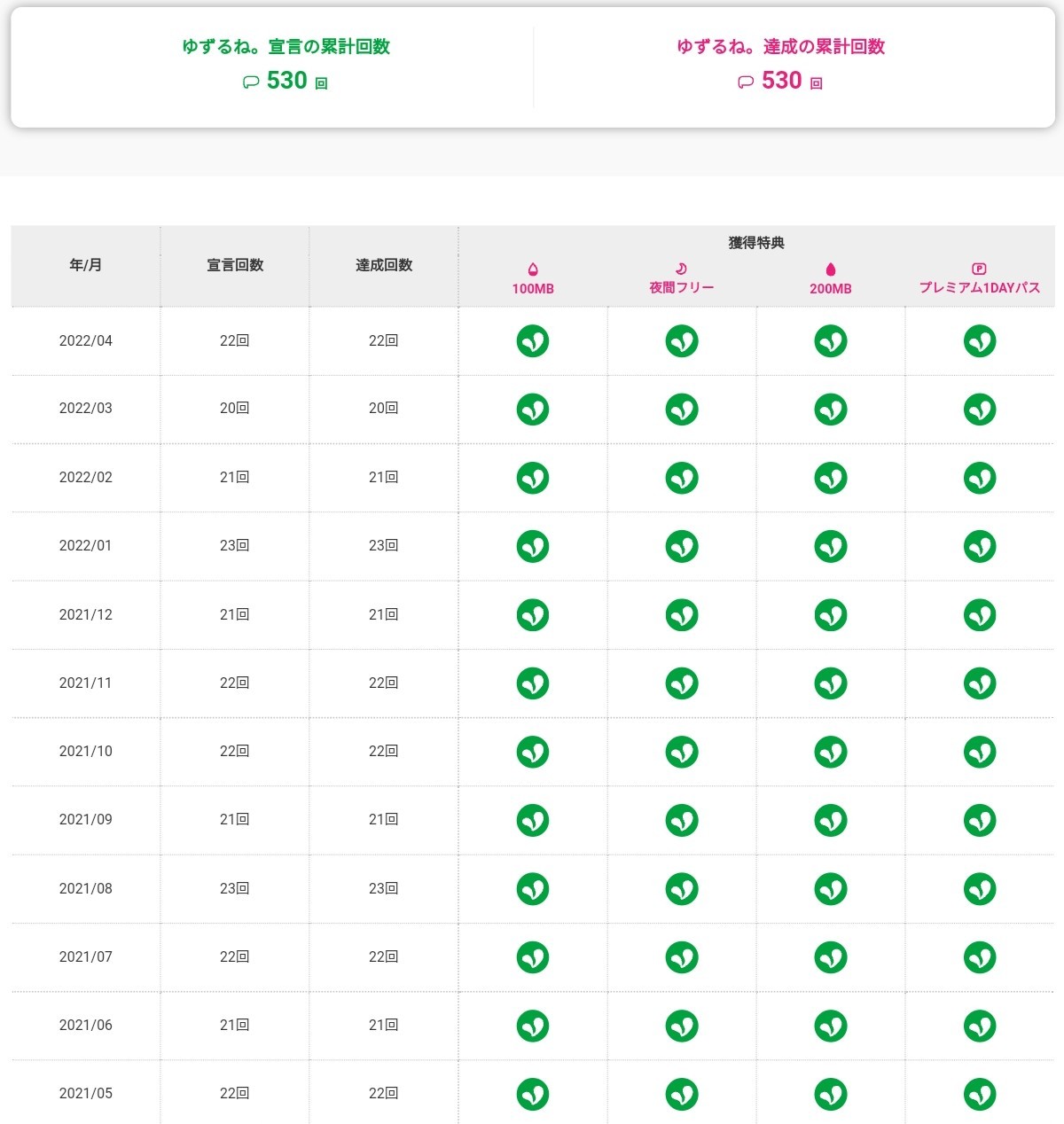The image size is (1064, 1124).
Task: Click the 2021/12 プレミアム1DAYパス achievement badge
Action: 980,615
